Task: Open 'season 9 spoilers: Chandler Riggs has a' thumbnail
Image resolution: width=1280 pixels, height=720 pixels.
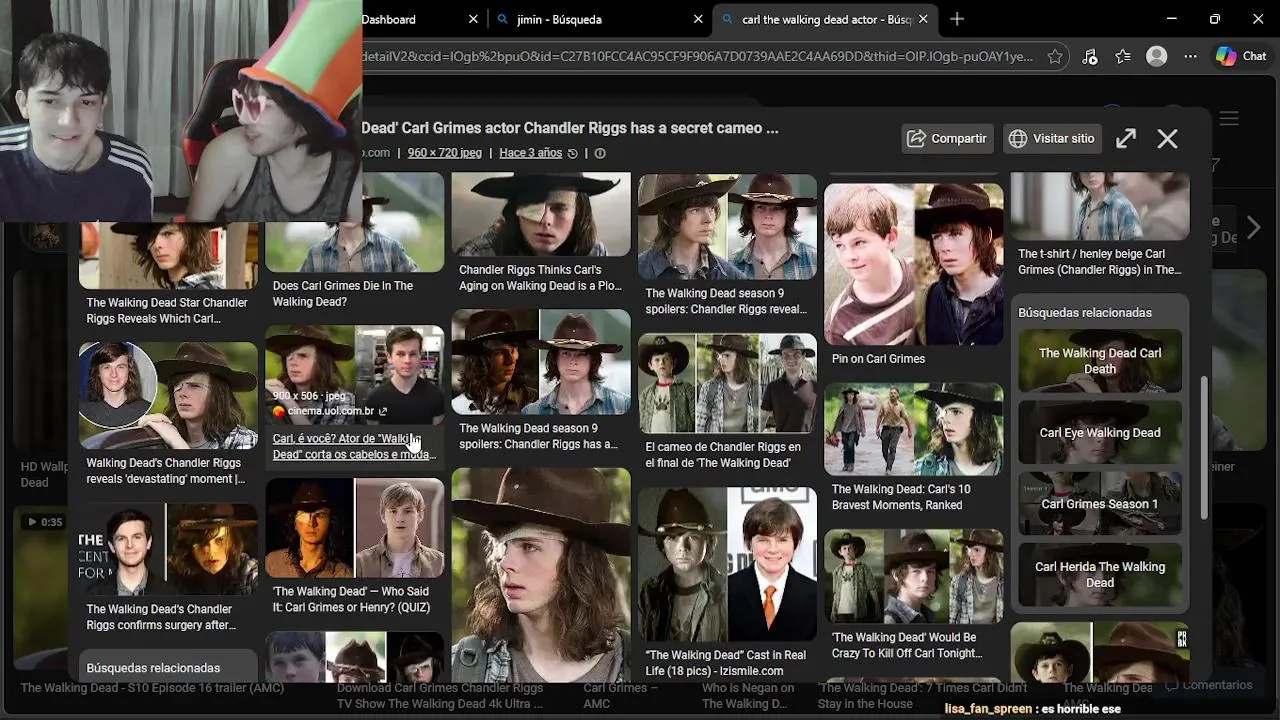Action: click(541, 362)
